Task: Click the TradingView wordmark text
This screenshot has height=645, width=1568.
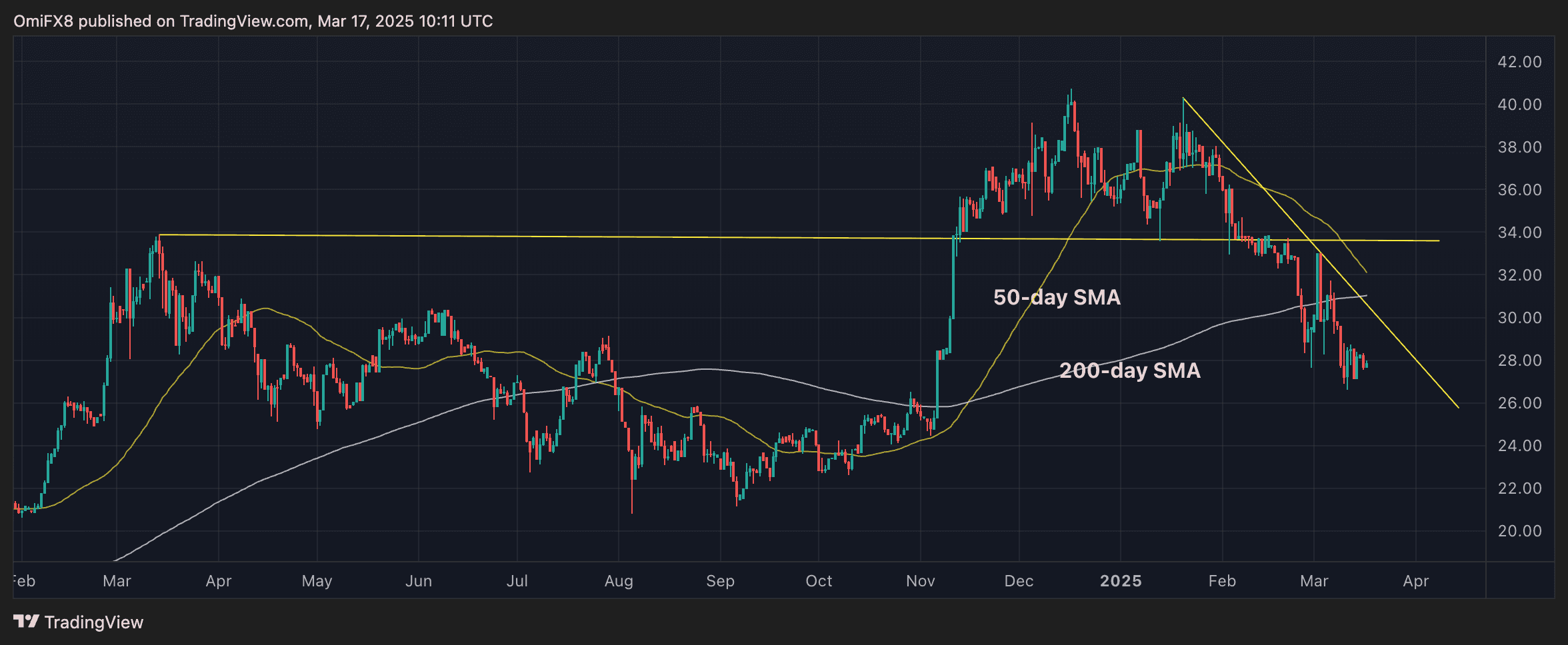Action: pos(94,622)
